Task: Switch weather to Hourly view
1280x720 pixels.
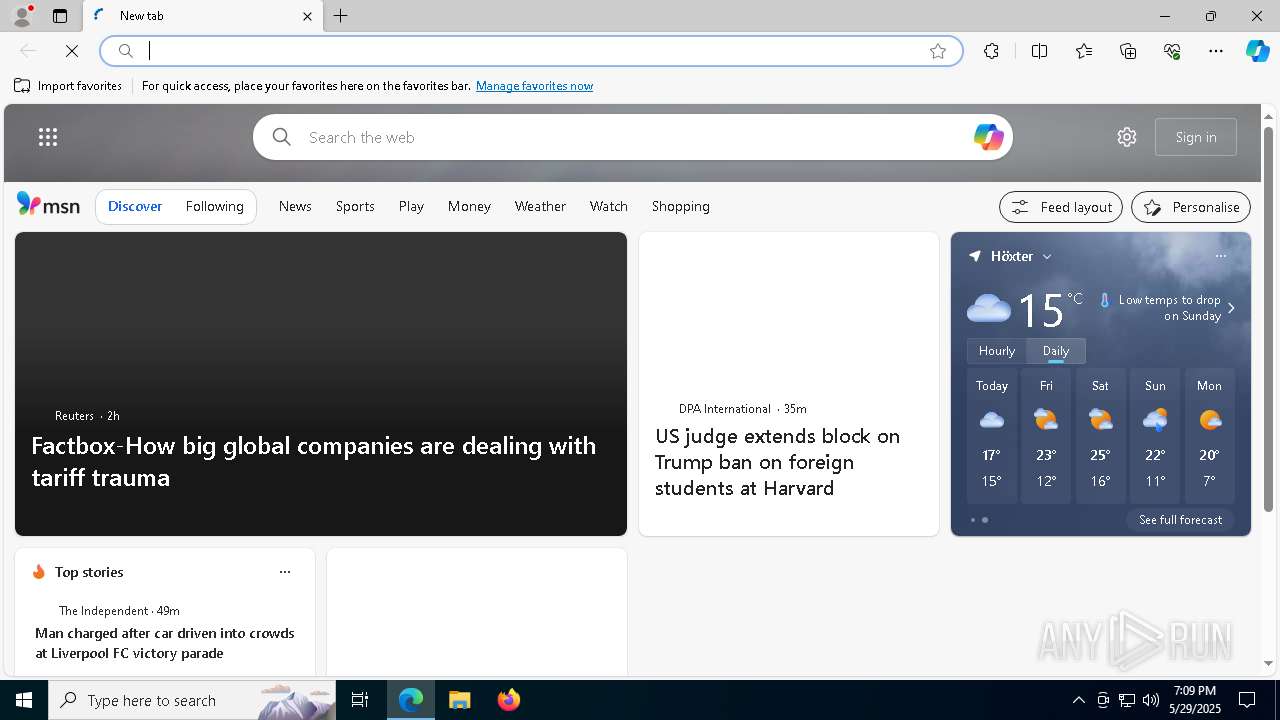Action: point(997,351)
